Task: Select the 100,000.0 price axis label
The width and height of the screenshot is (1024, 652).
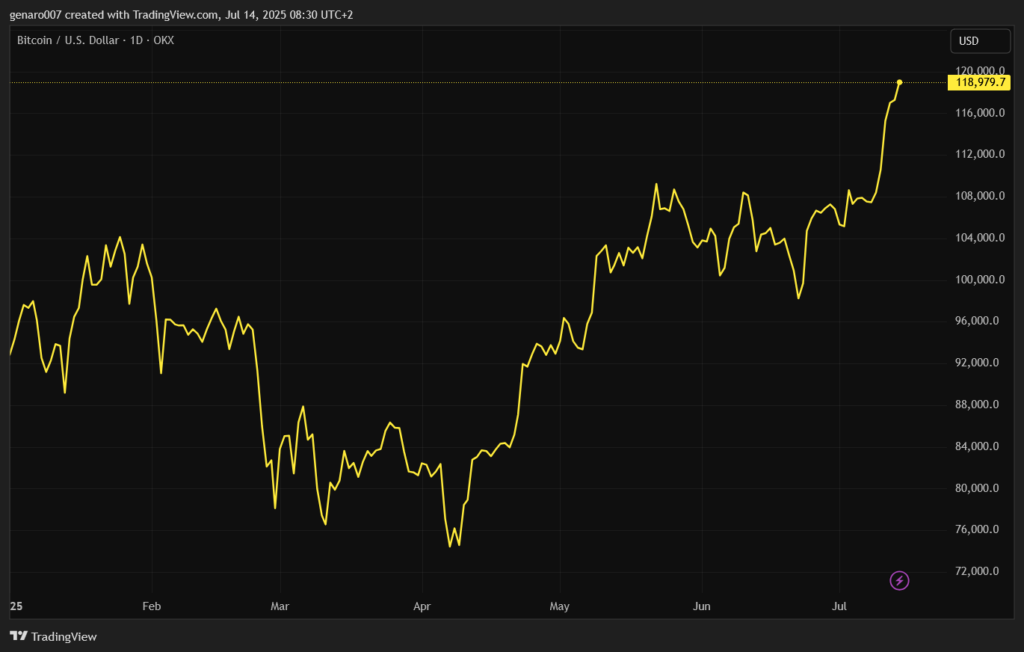Action: pos(980,279)
